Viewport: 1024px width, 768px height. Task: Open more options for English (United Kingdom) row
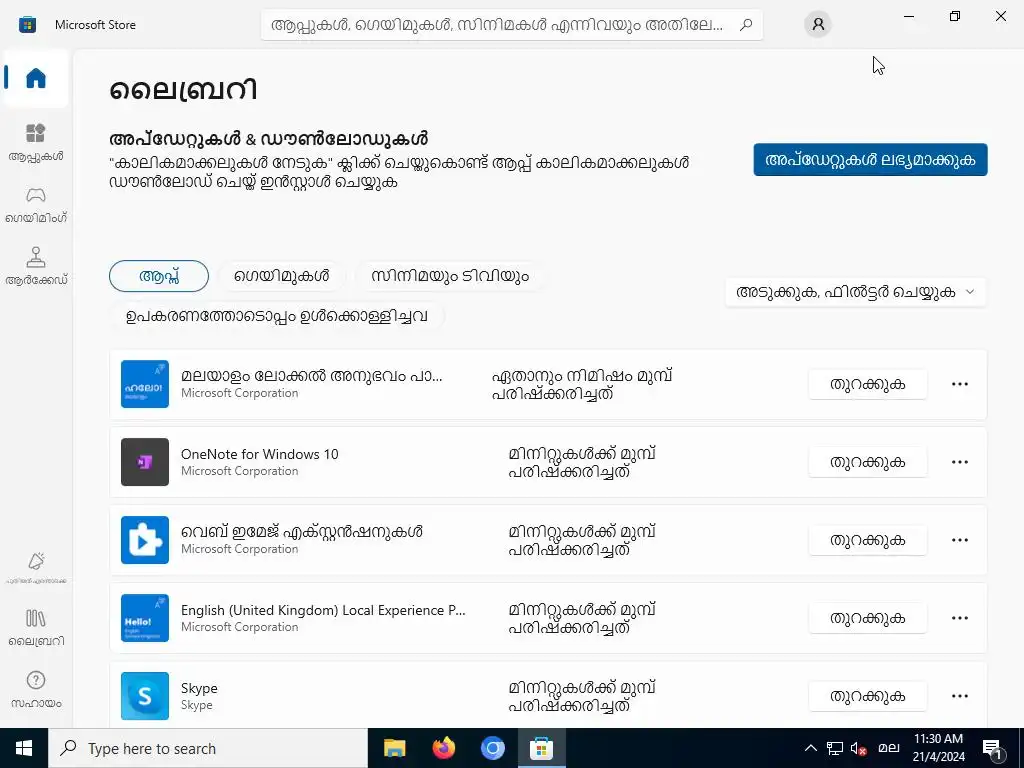[960, 618]
